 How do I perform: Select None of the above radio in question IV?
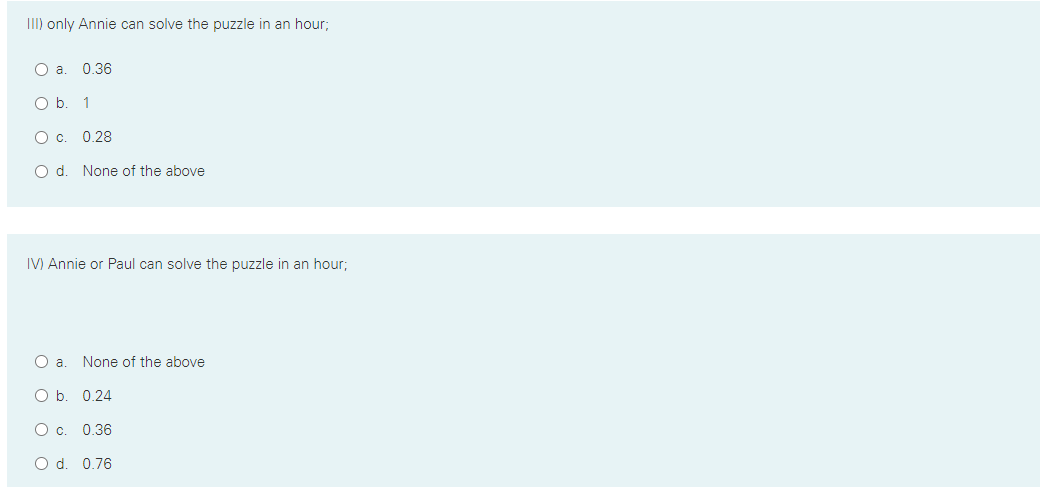coord(42,362)
